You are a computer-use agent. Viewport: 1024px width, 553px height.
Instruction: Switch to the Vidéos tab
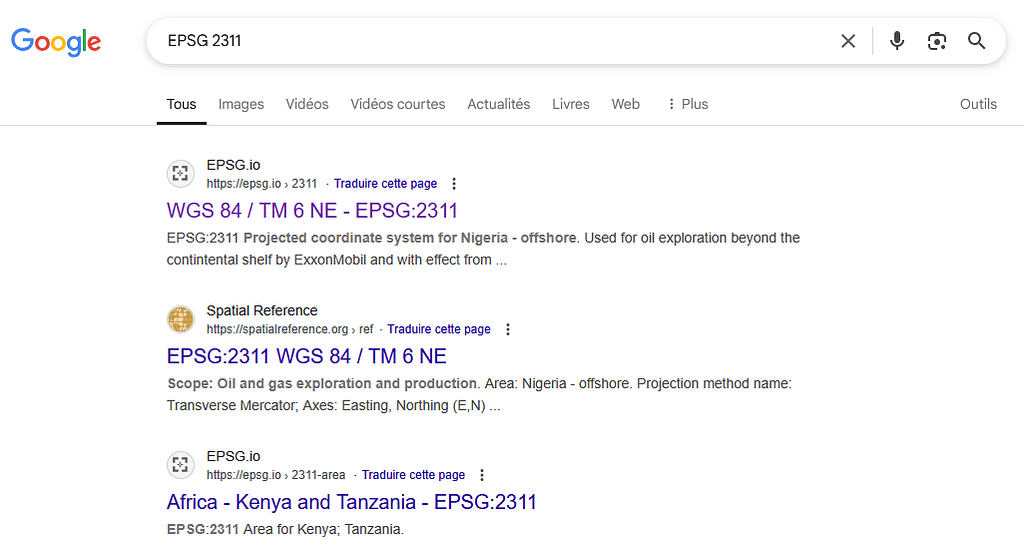click(307, 104)
